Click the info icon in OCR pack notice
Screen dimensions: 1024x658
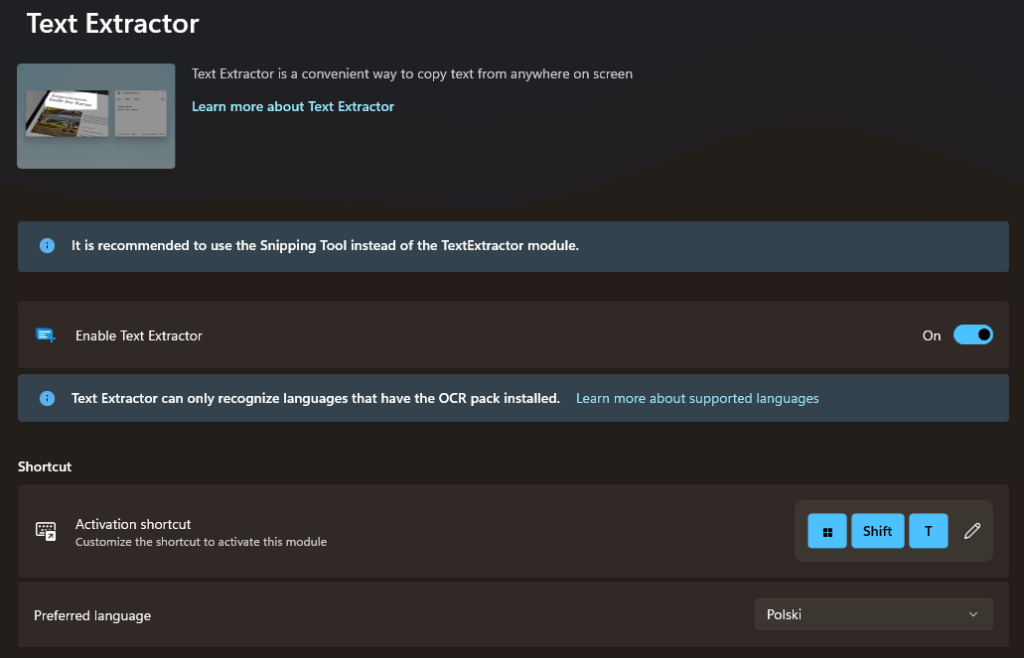click(x=47, y=398)
